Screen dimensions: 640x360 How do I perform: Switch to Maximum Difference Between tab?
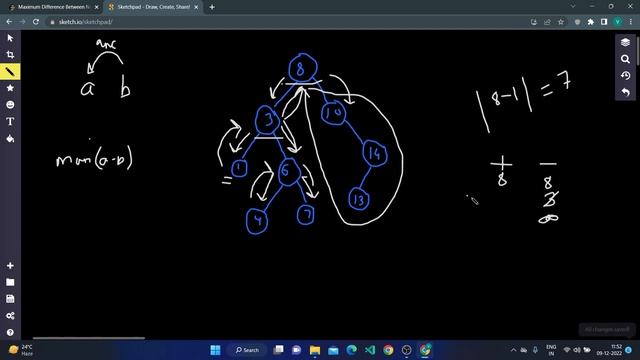[54, 7]
